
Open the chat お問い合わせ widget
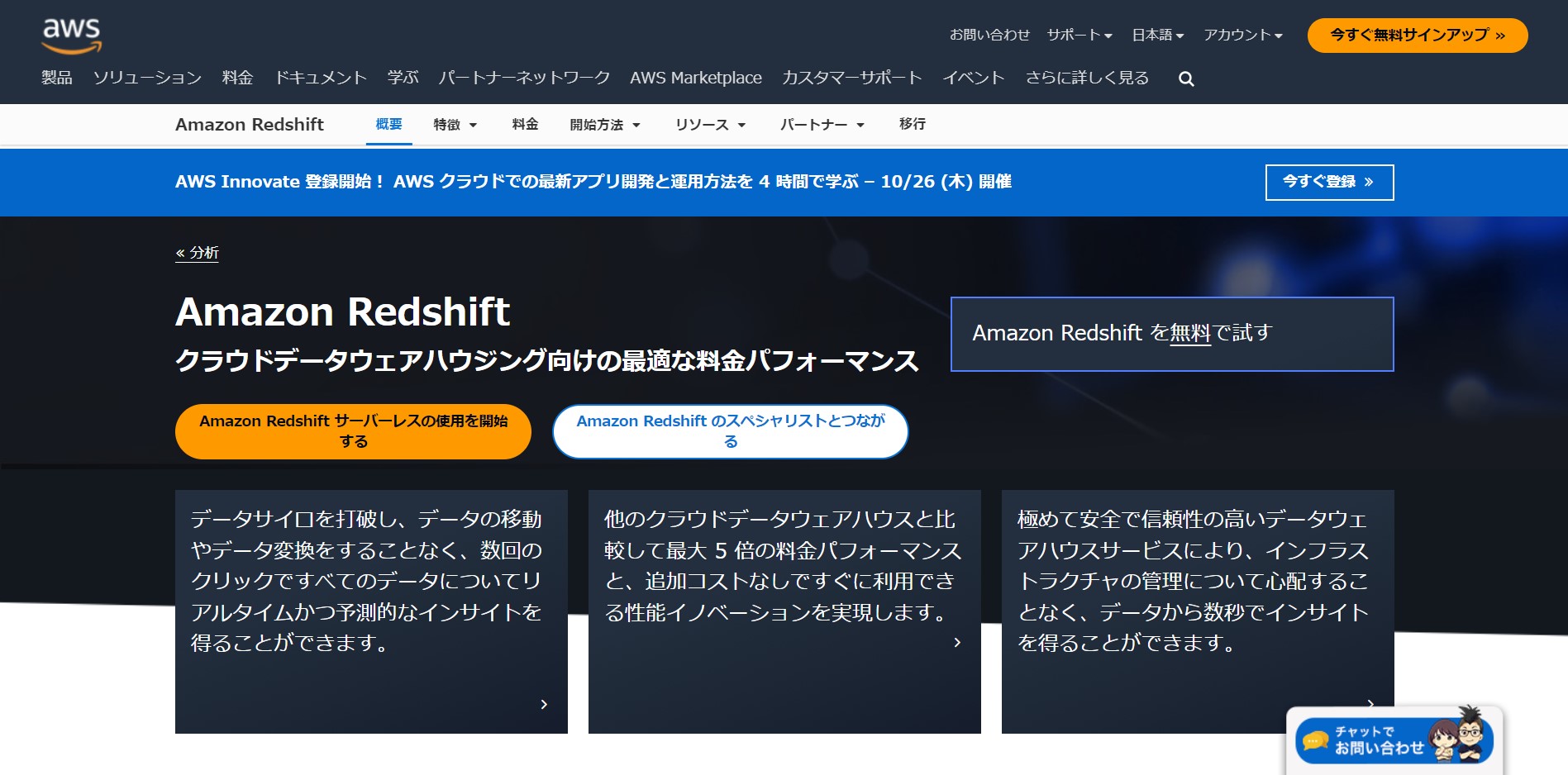tap(1394, 739)
